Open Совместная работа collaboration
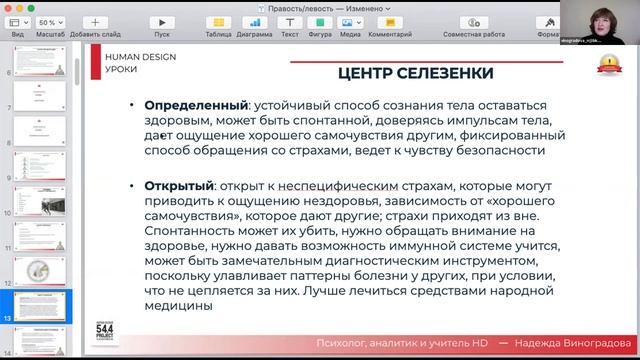Screen dimensions: 640x360 click(x=474, y=22)
